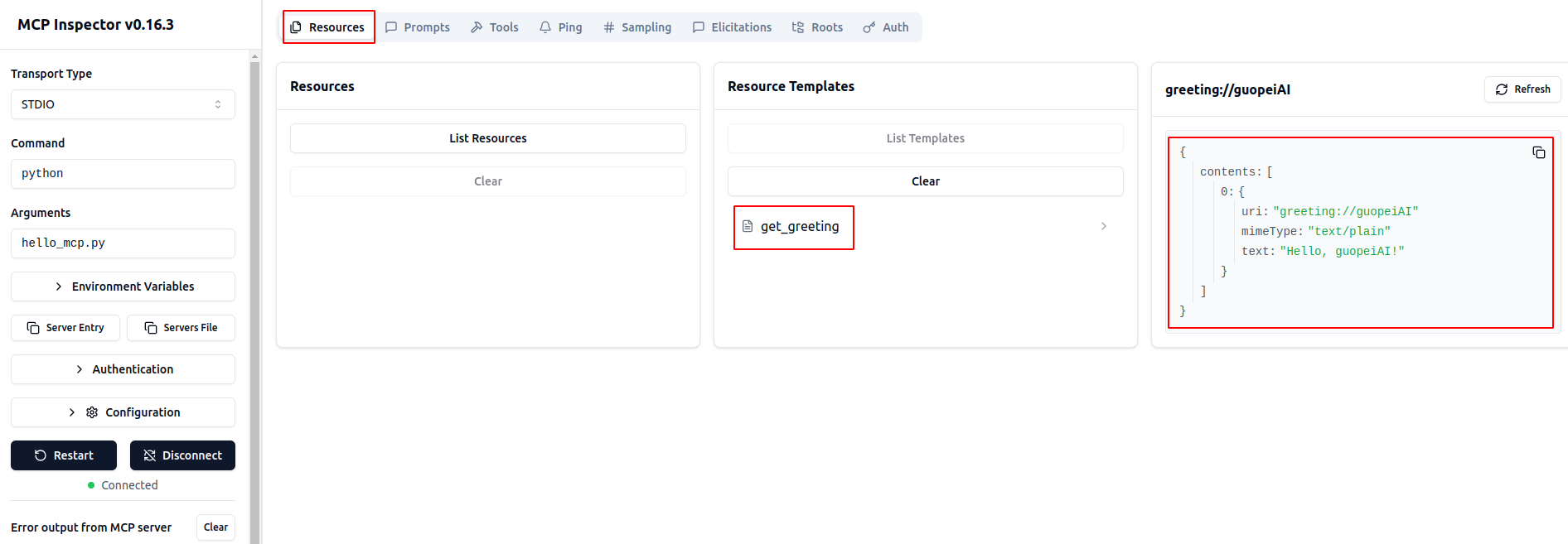Disconnect from the server
Screen dimensions: 1568x544
click(182, 455)
